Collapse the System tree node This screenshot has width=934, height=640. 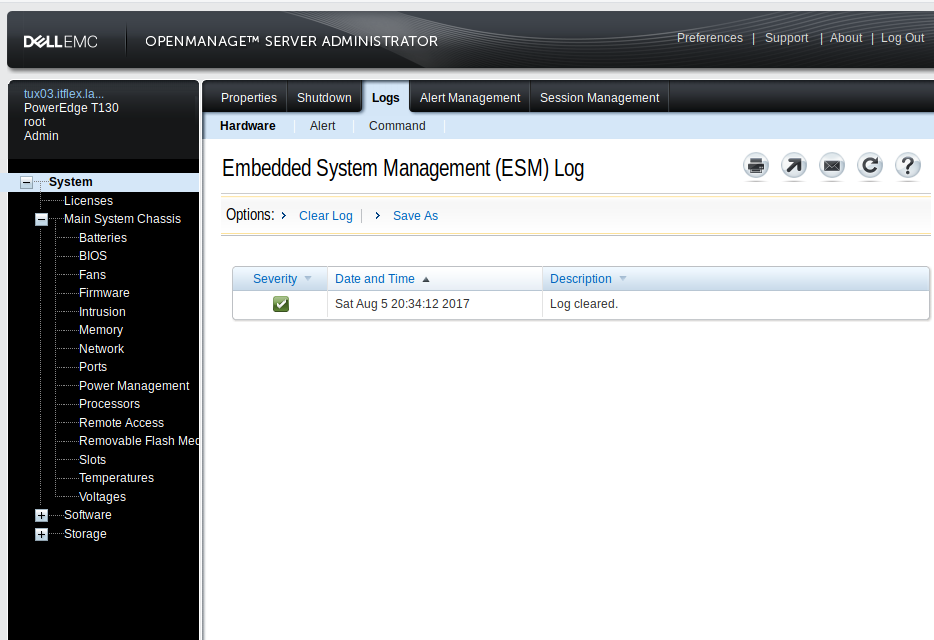[x=26, y=182]
